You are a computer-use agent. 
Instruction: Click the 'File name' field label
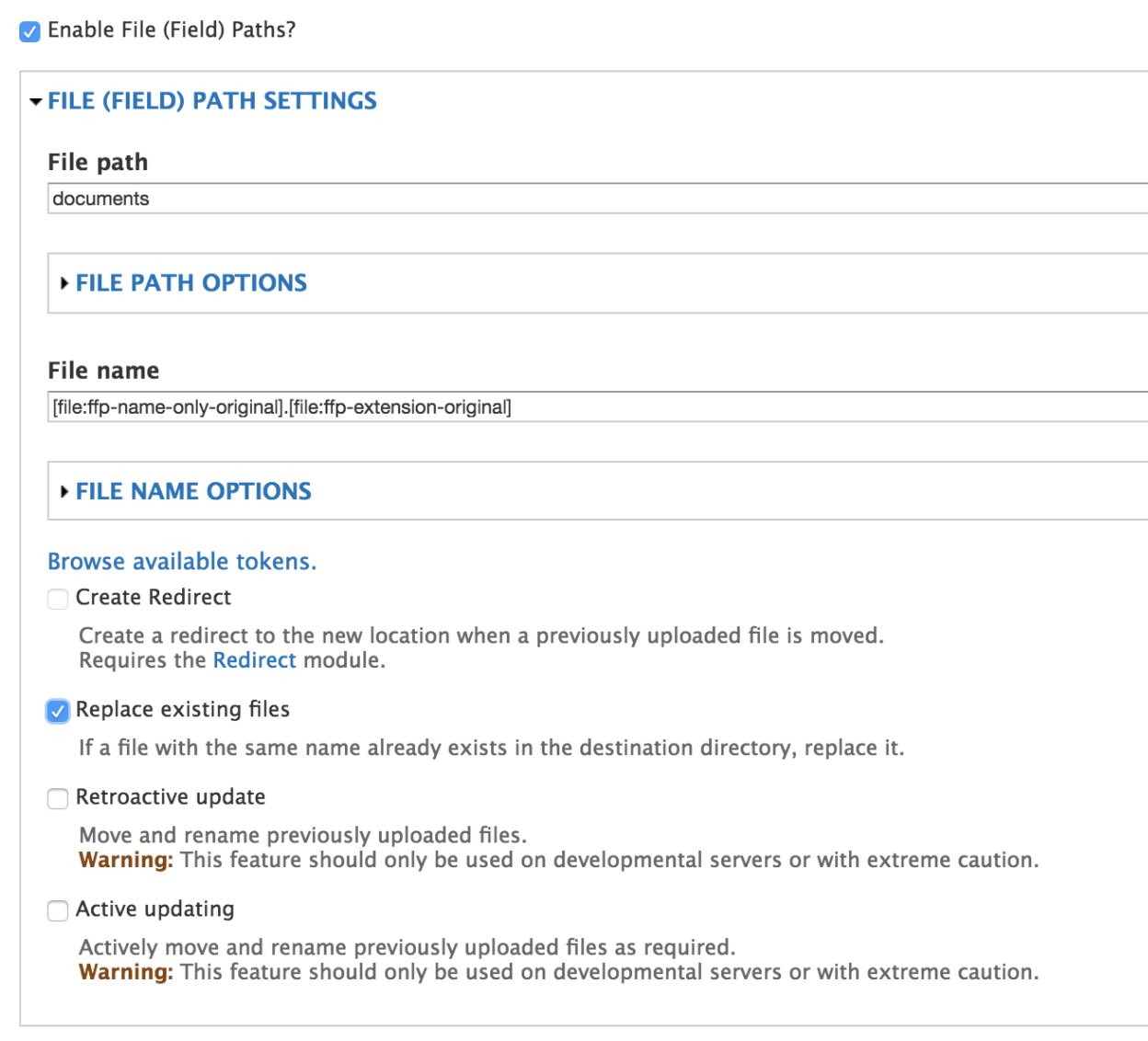click(x=103, y=371)
